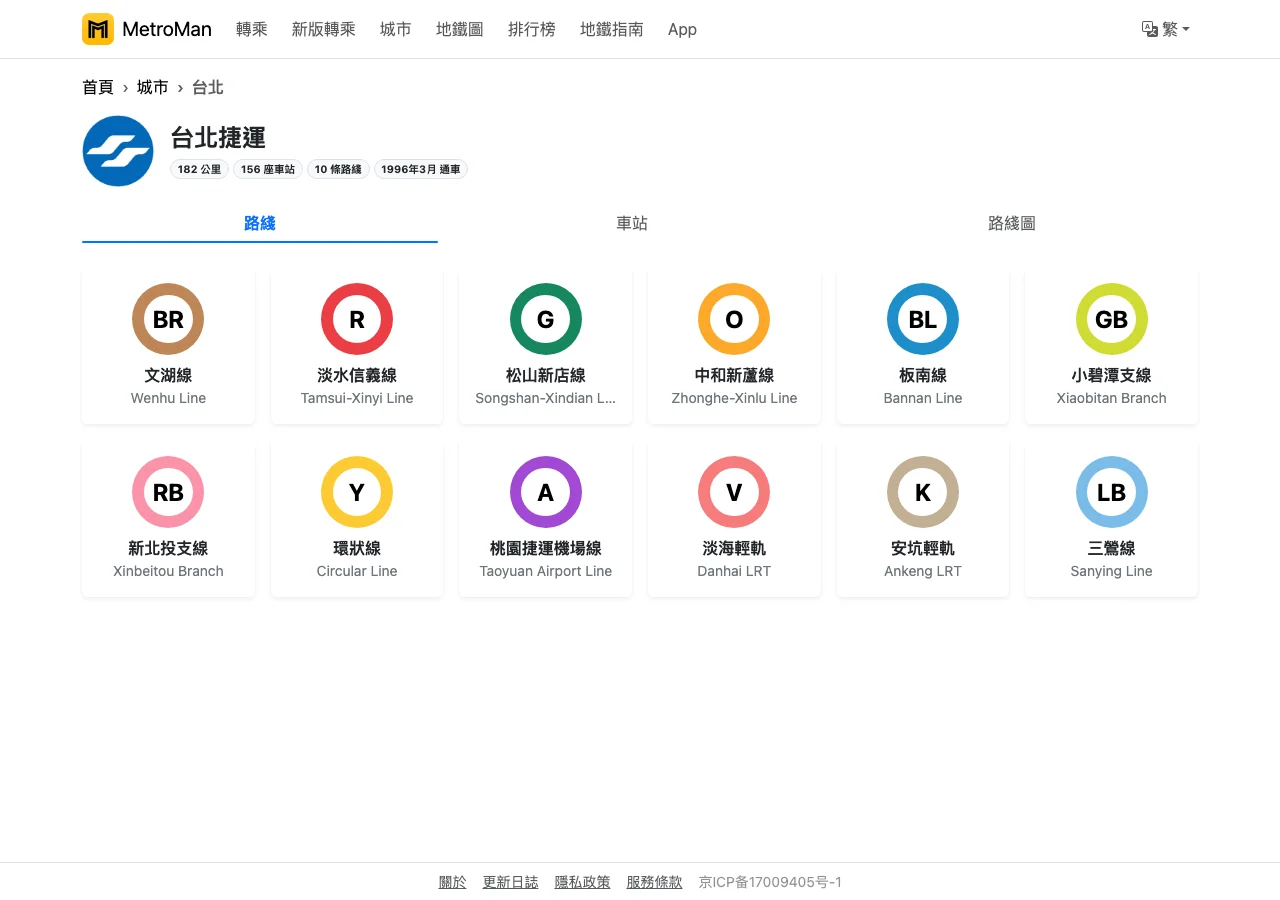Click the Zhonghe-Xinlu Line label
The height and width of the screenshot is (900, 1280).
734,398
